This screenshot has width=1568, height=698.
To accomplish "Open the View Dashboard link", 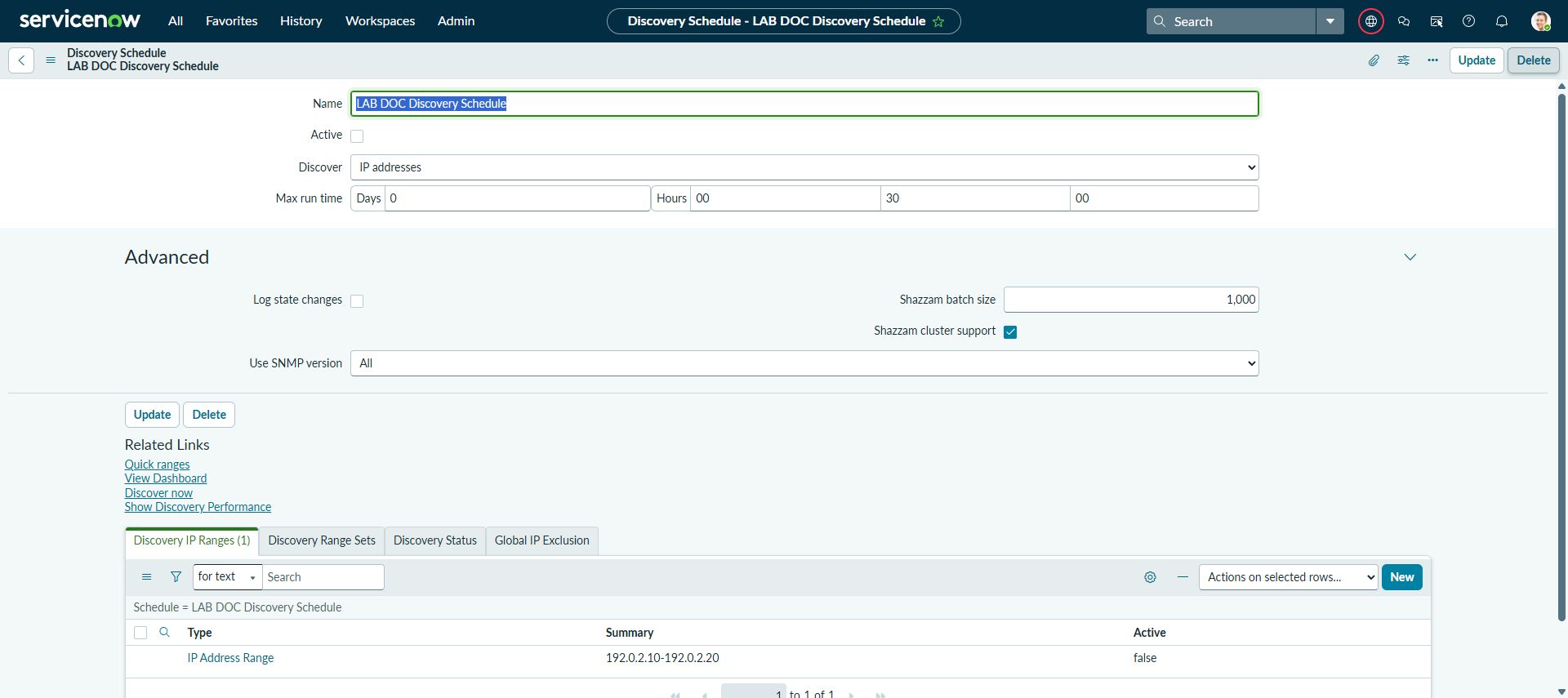I will tap(166, 478).
